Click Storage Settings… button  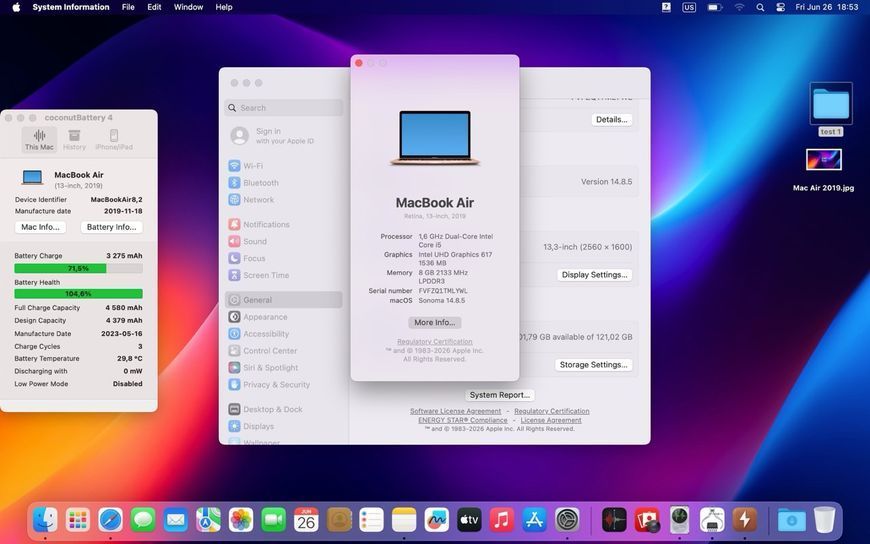coord(593,365)
